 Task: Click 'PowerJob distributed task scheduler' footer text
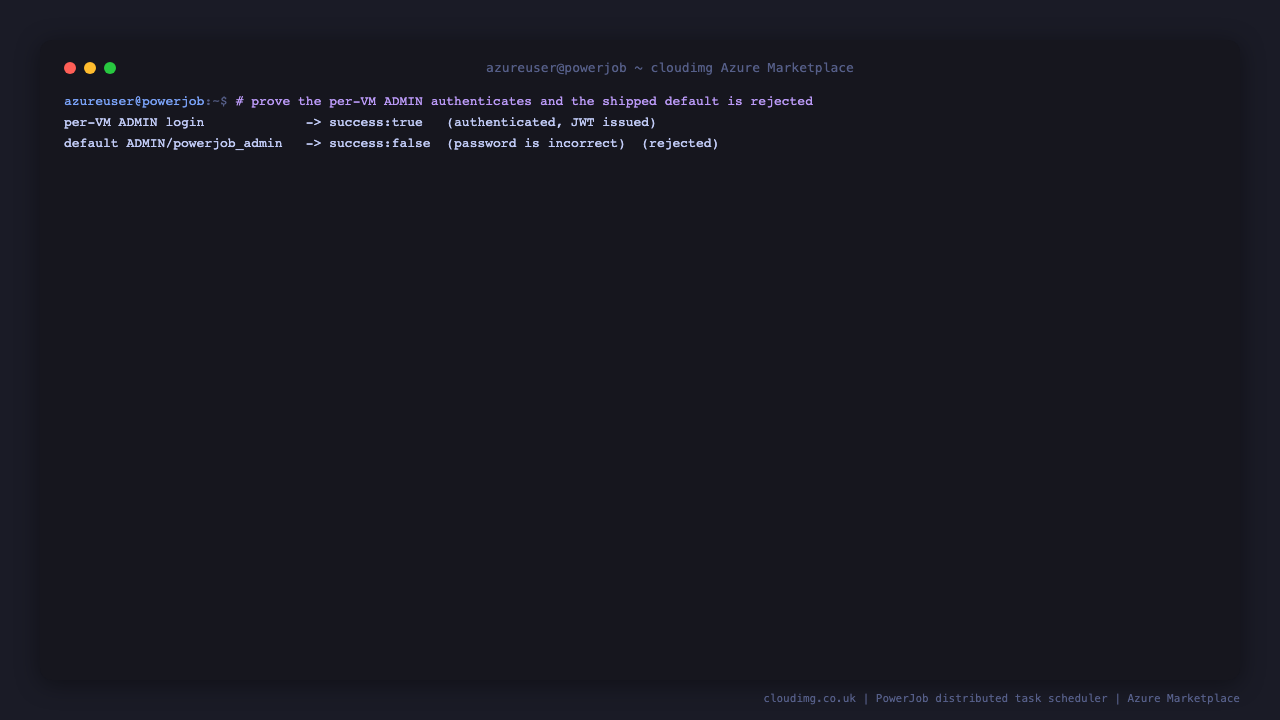(992, 698)
